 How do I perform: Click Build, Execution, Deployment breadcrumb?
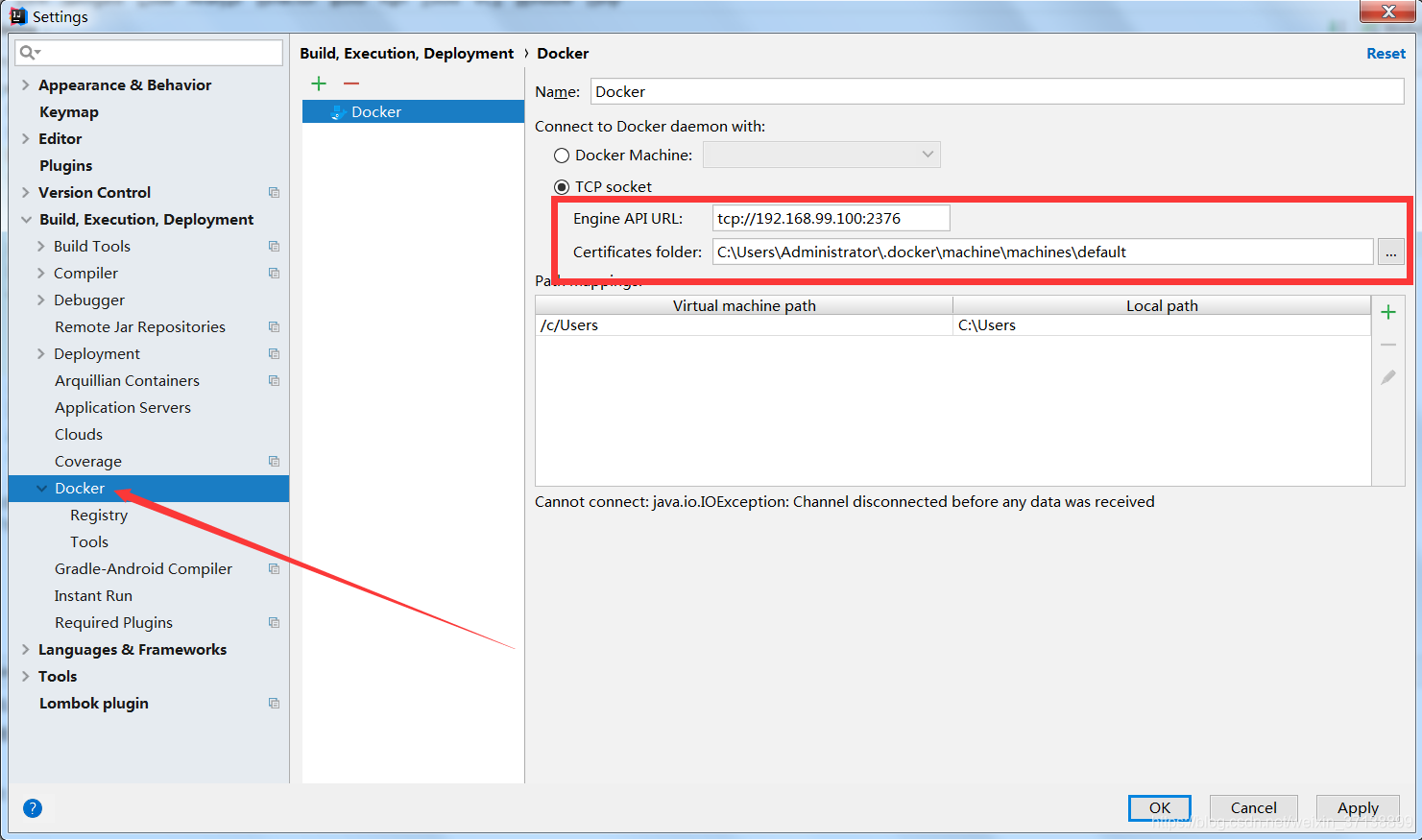[x=407, y=54]
